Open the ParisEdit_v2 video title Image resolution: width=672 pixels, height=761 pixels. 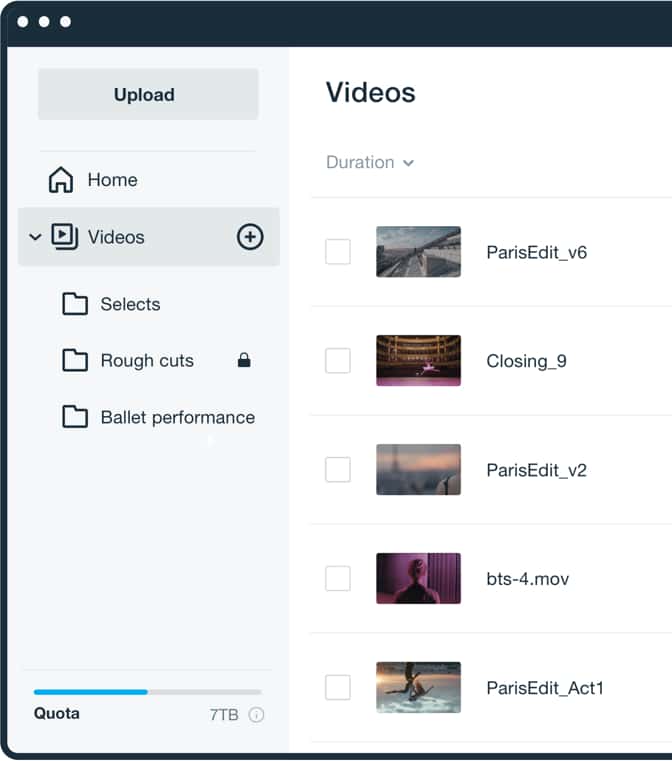537,470
